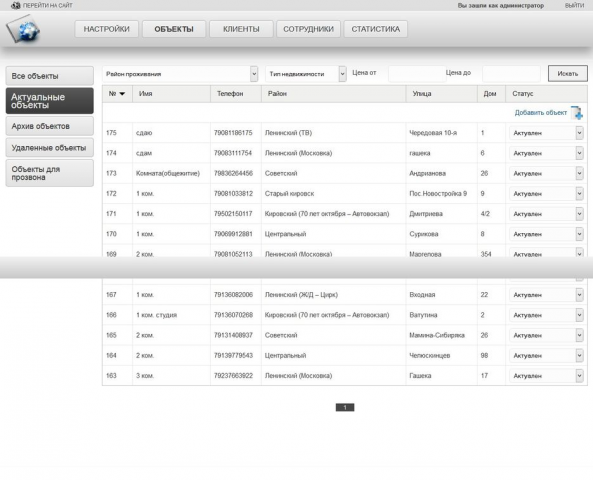Click '1 ком. студия' in row 166
The height and width of the screenshot is (480, 593).
click(157, 315)
